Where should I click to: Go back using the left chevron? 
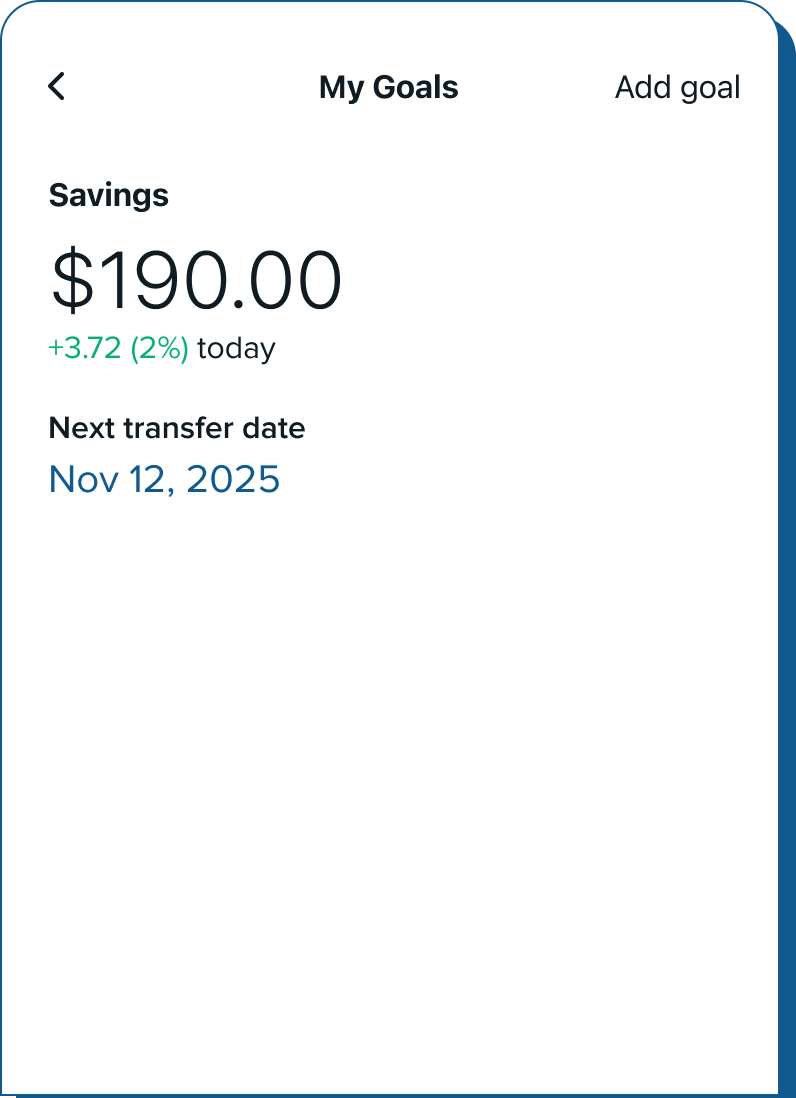click(57, 87)
